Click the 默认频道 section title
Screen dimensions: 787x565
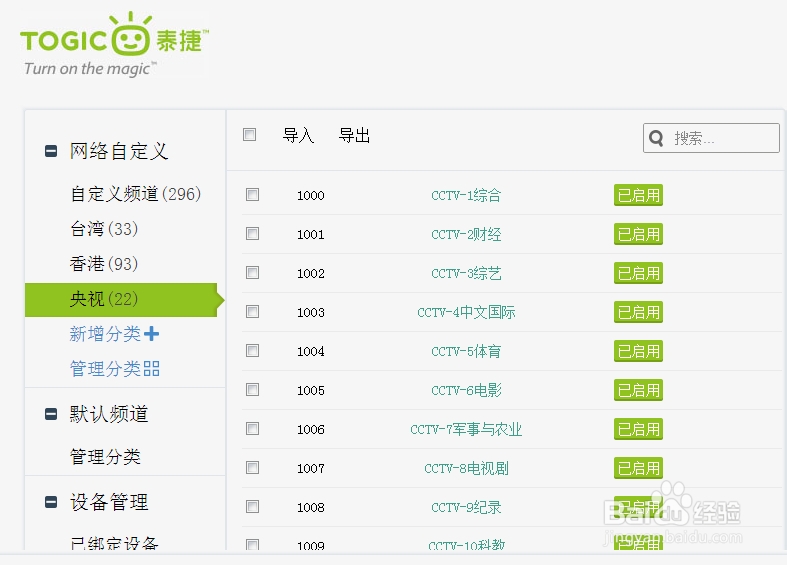pos(109,414)
